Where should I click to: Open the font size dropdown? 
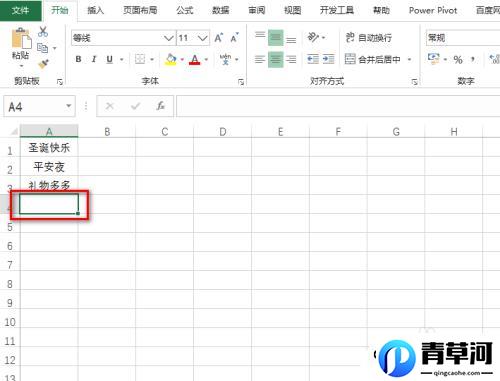click(x=203, y=38)
